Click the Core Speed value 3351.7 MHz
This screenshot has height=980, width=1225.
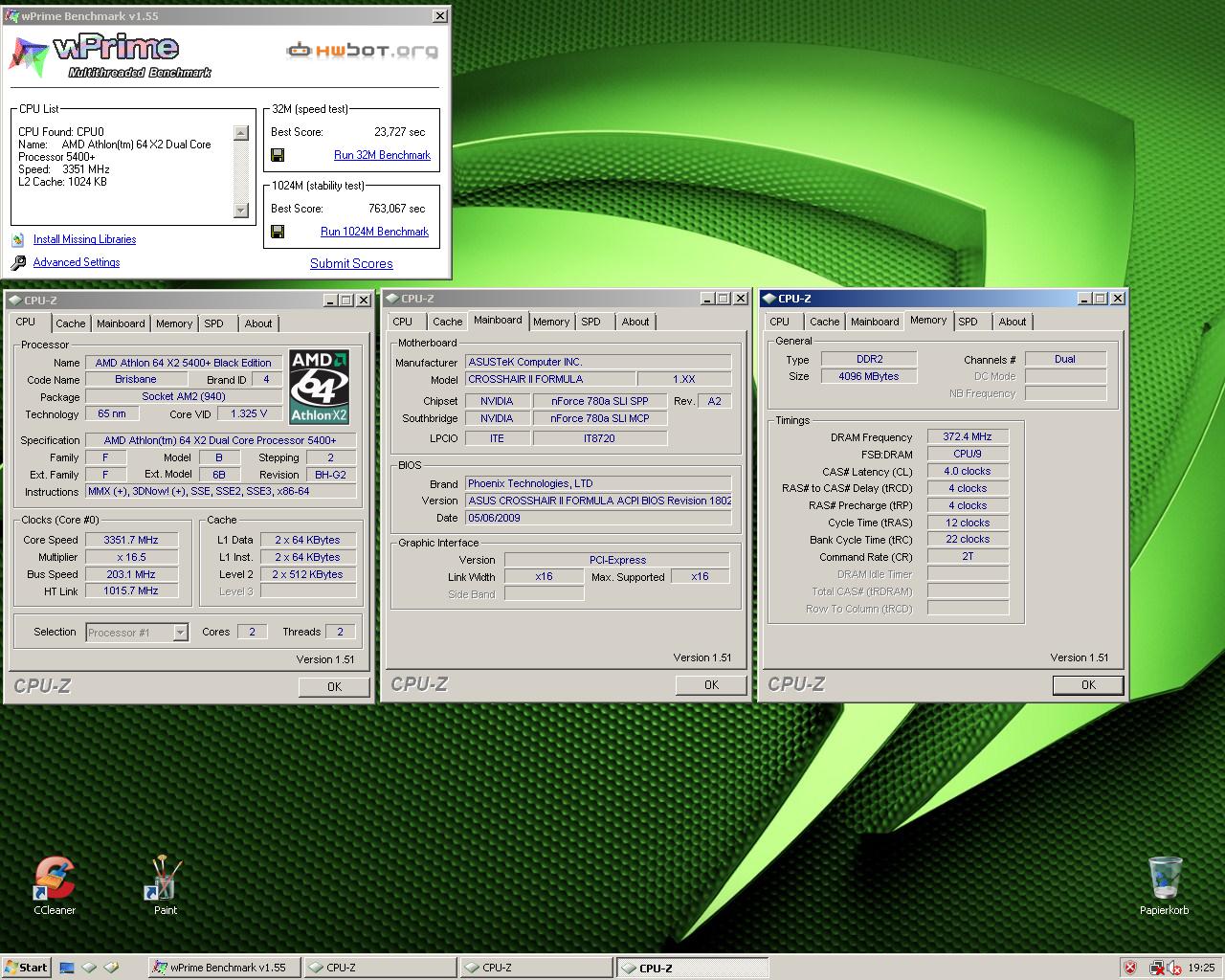click(x=131, y=540)
